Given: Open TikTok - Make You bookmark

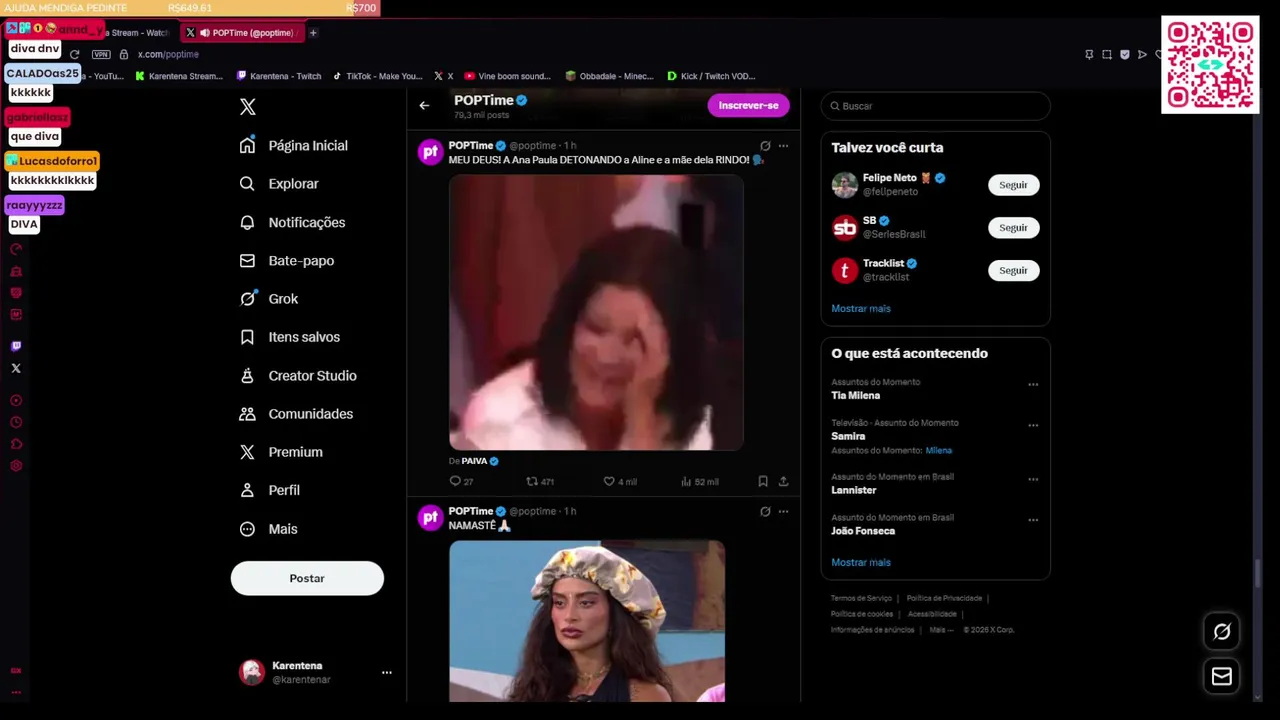Looking at the screenshot, I should [378, 76].
